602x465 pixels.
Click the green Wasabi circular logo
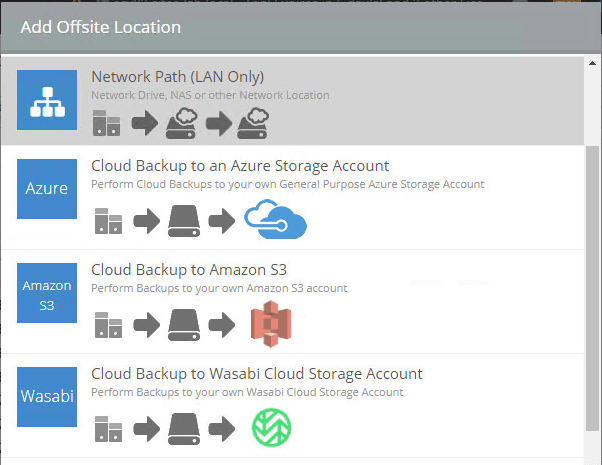(270, 428)
